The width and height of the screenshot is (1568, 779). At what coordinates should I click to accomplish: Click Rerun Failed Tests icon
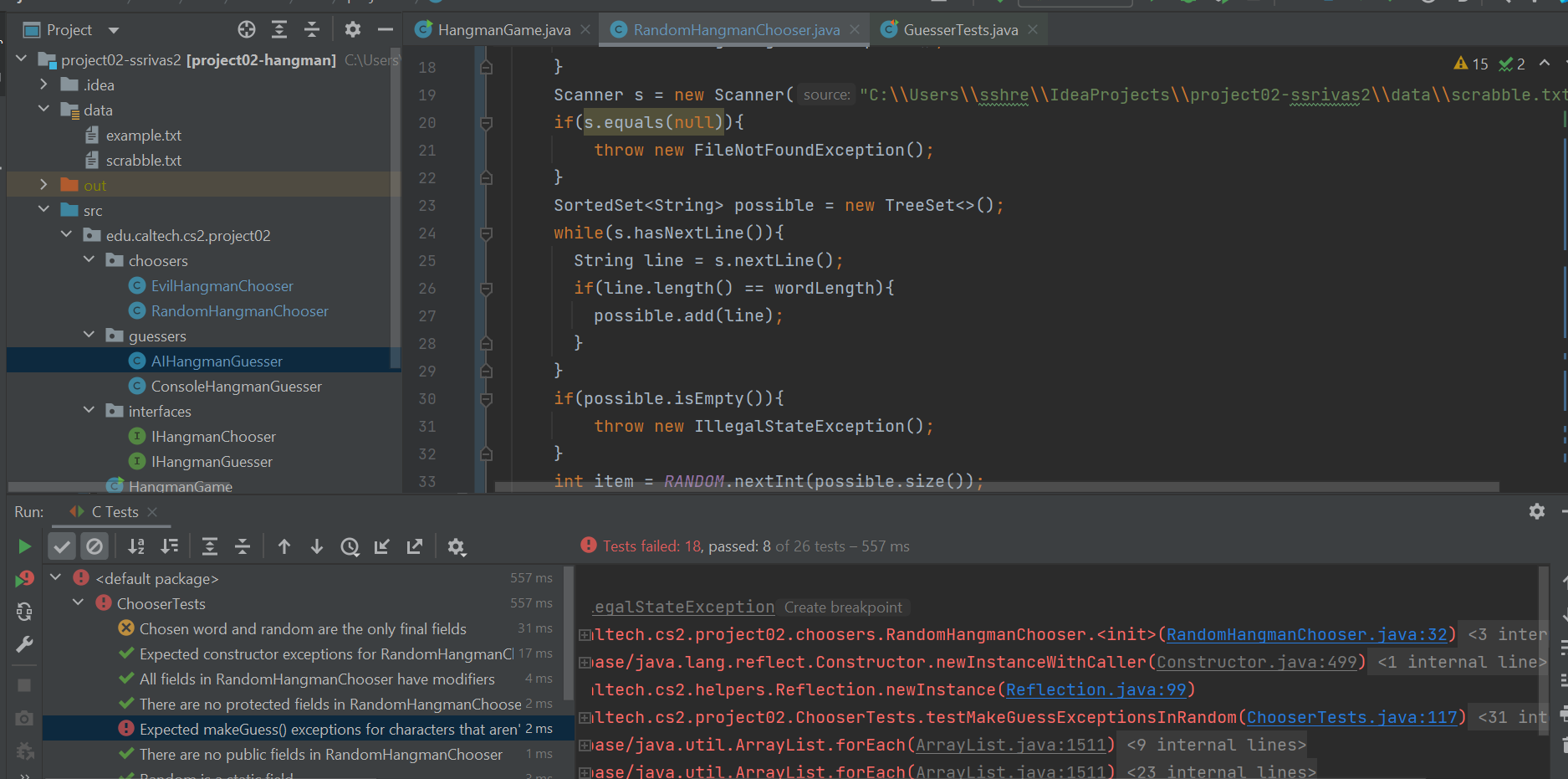pyautogui.click(x=24, y=579)
